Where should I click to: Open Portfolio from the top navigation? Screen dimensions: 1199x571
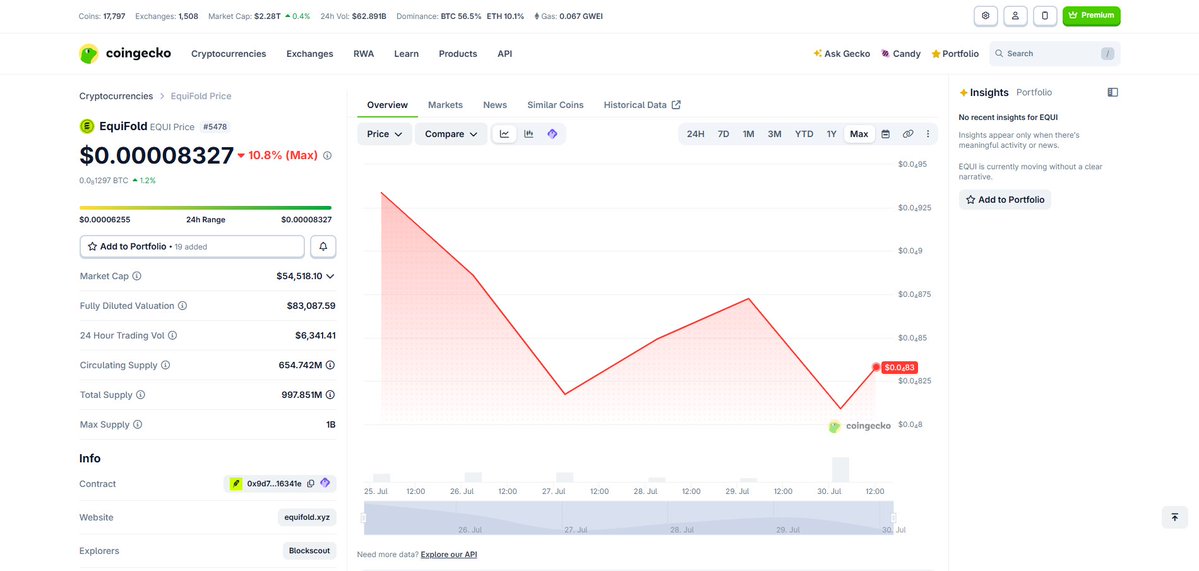[955, 54]
